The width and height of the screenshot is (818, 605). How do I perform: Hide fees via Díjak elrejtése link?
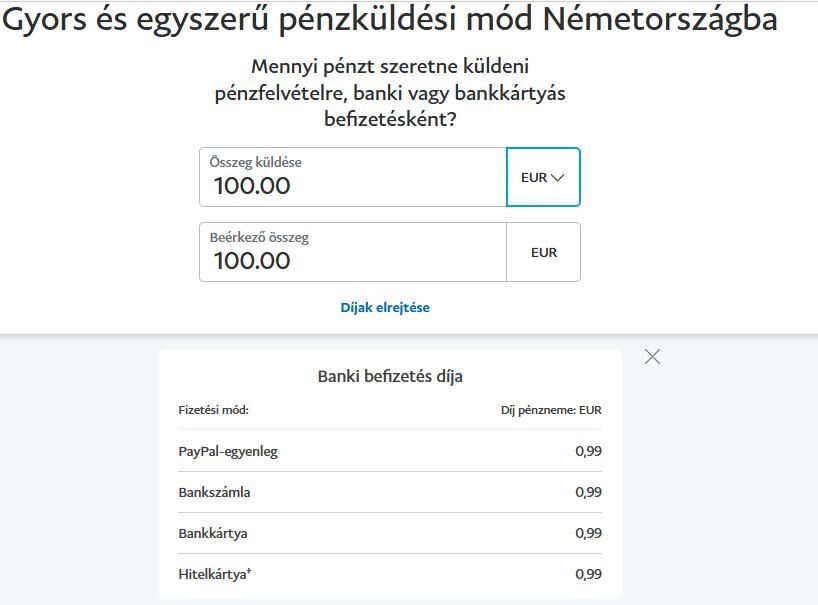[385, 308]
